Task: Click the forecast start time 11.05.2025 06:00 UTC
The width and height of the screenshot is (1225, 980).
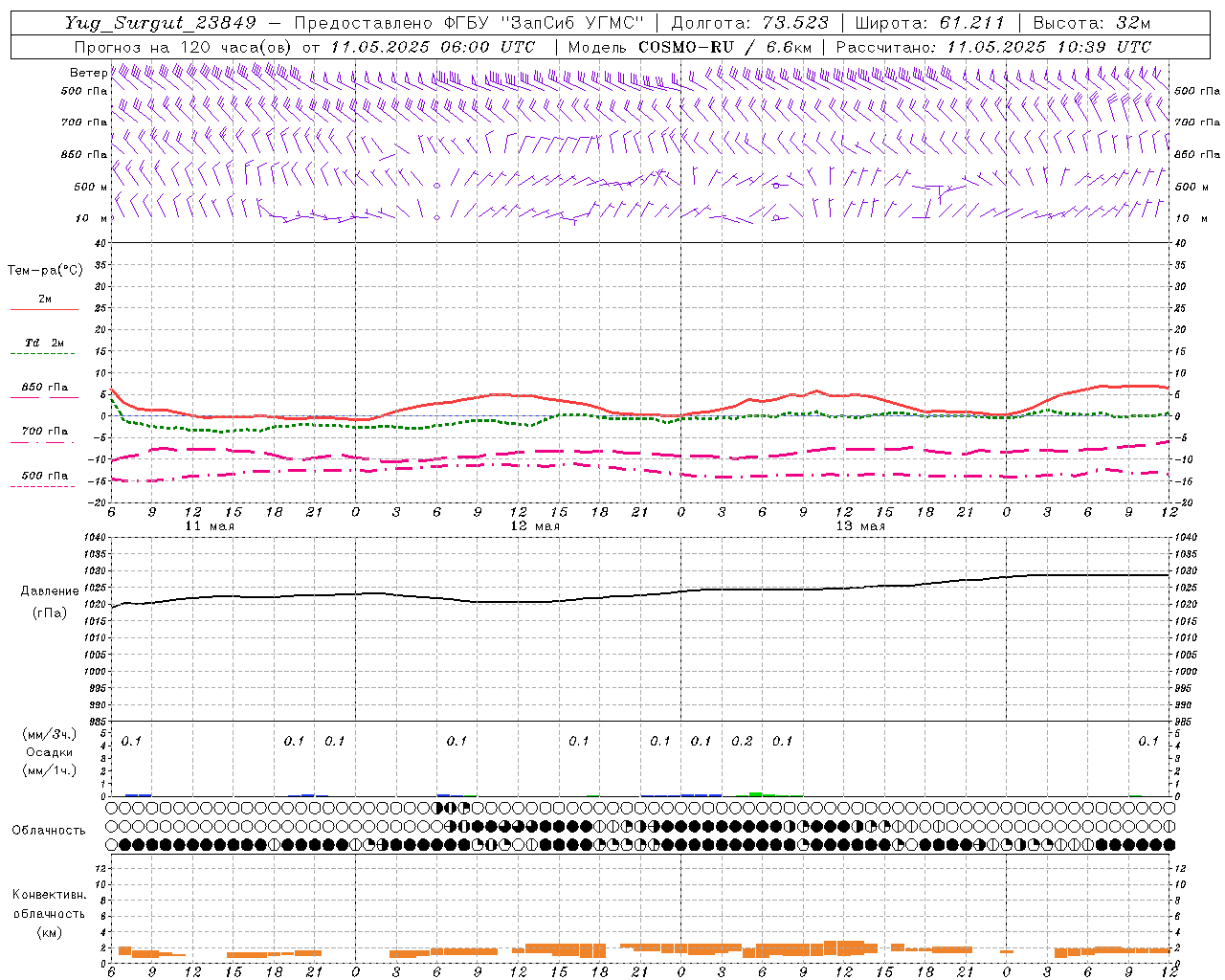Action: click(433, 47)
